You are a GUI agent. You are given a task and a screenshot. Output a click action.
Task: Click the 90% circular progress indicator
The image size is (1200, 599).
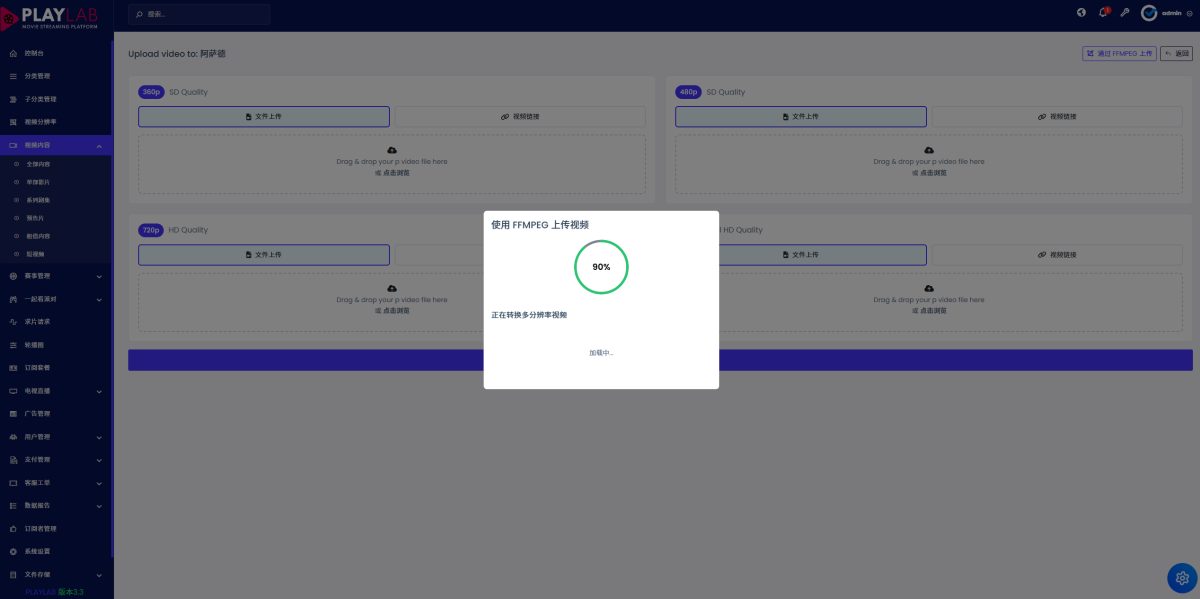click(601, 267)
